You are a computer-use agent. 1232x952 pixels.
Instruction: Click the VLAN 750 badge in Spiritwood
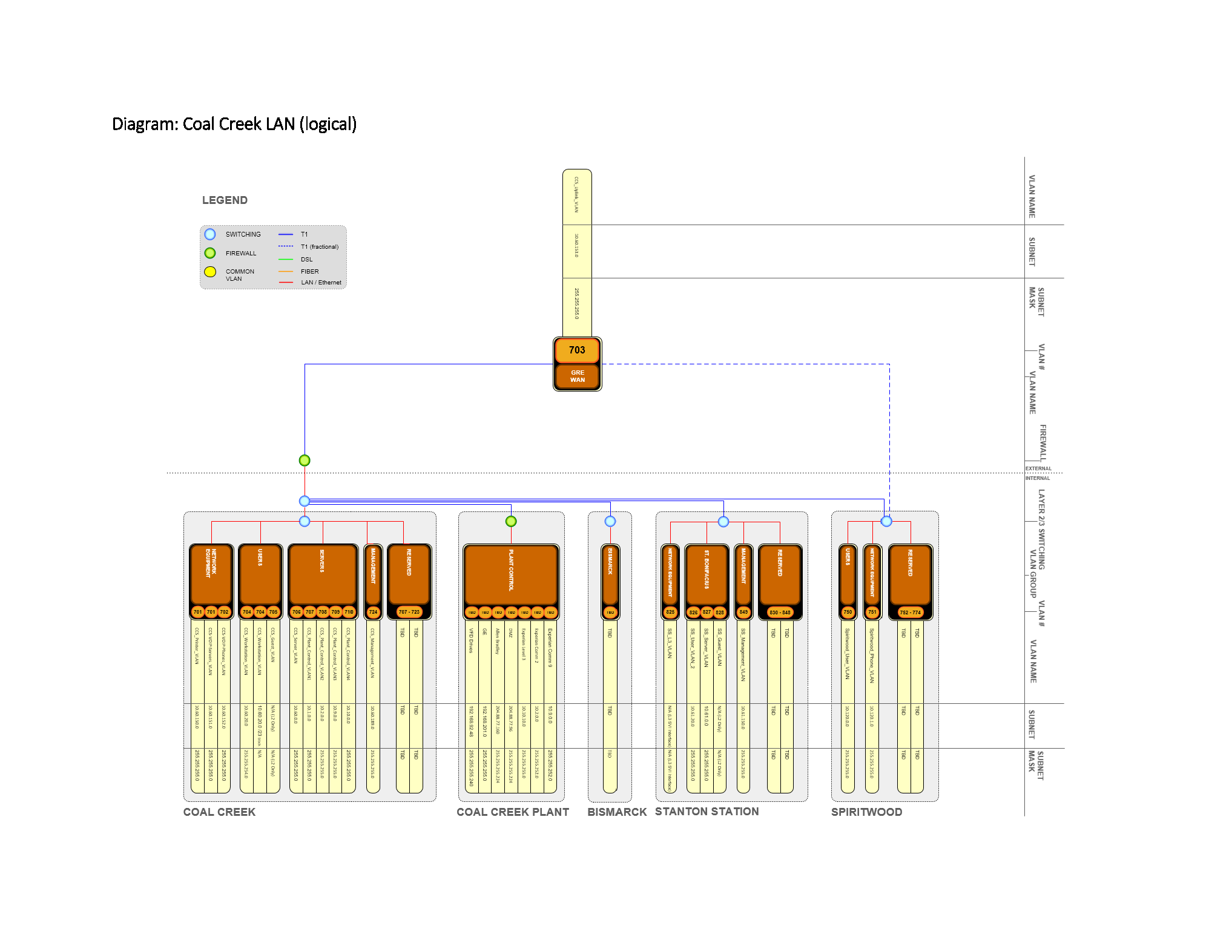click(848, 612)
